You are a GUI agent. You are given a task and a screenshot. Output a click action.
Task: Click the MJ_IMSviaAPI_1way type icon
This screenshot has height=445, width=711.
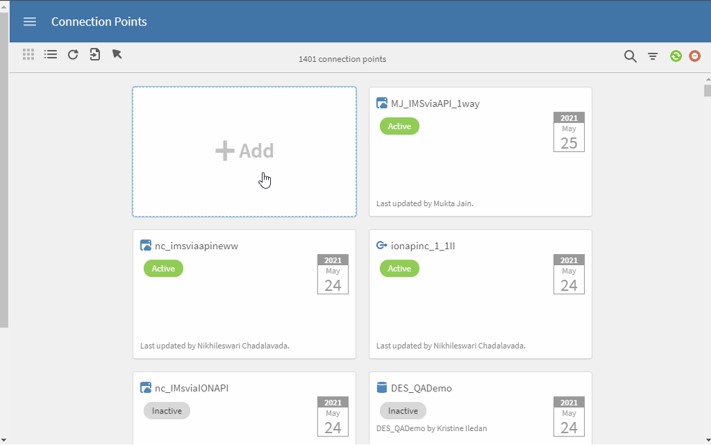coord(382,103)
